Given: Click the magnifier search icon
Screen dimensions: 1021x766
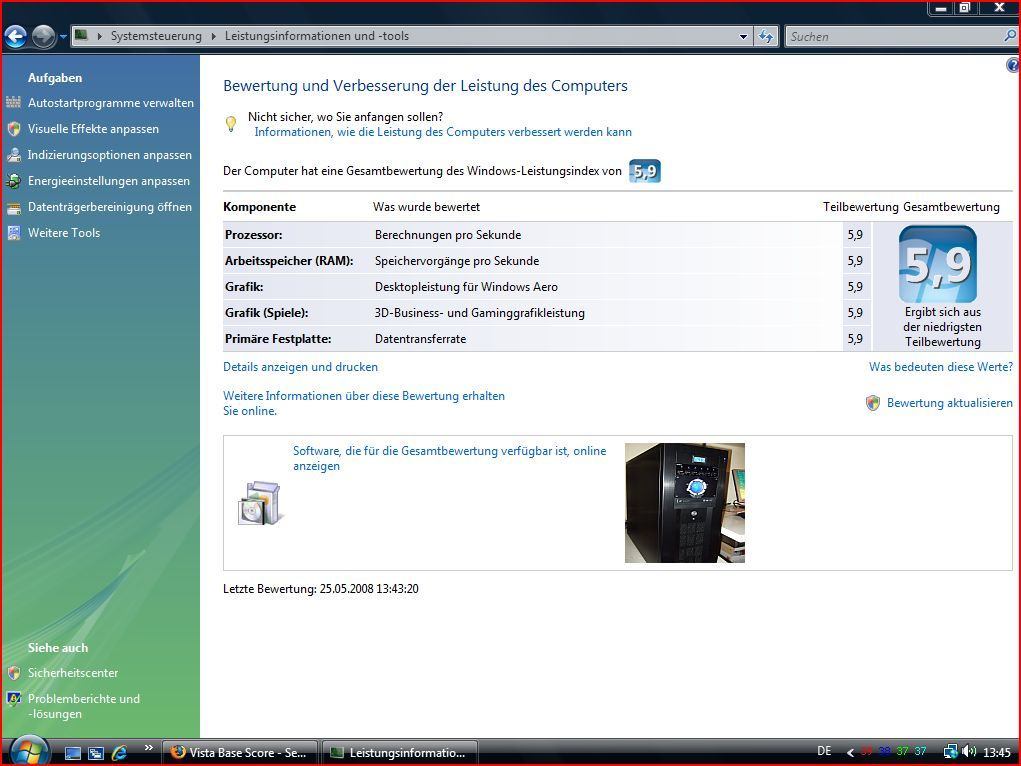Looking at the screenshot, I should pos(1011,36).
